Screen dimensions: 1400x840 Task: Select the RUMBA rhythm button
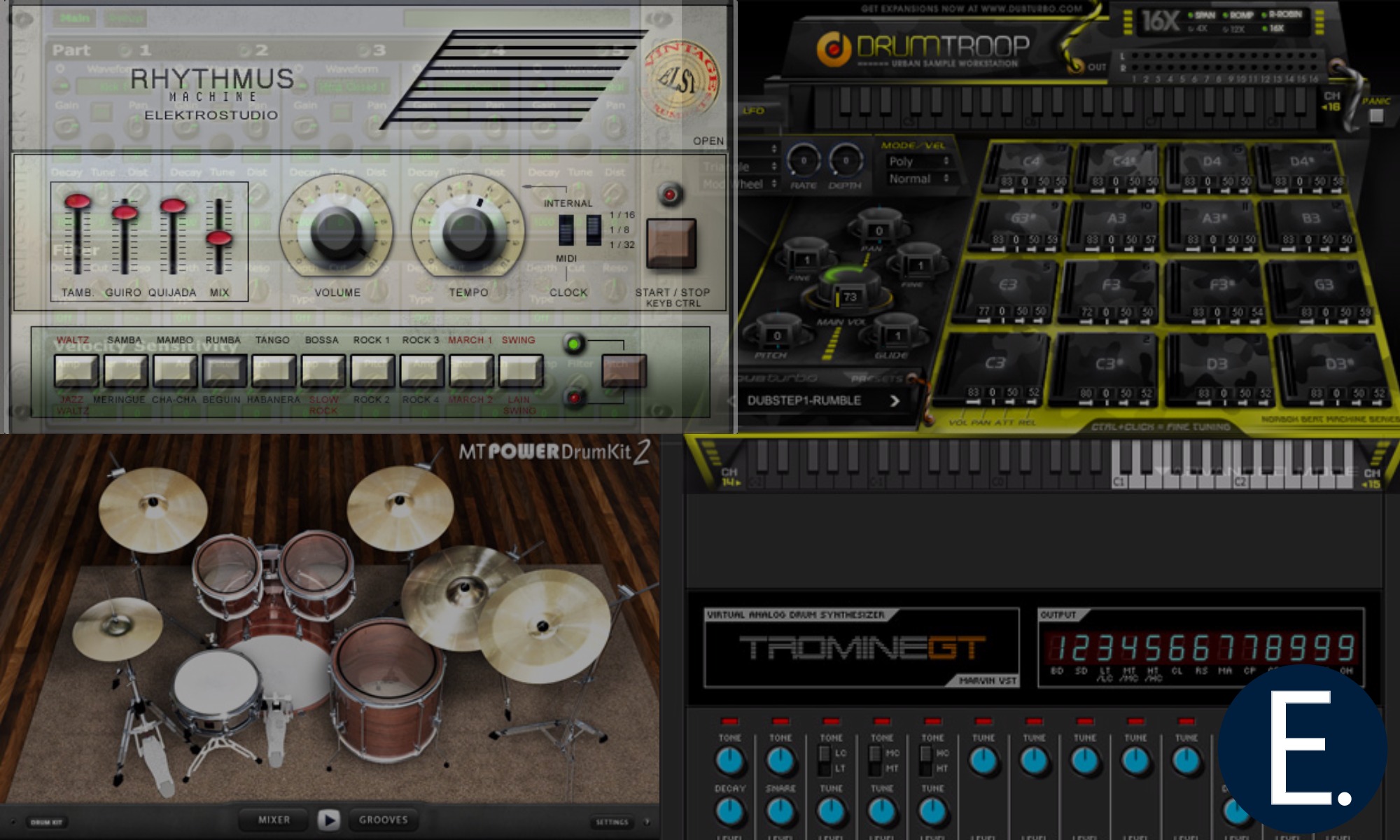224,370
